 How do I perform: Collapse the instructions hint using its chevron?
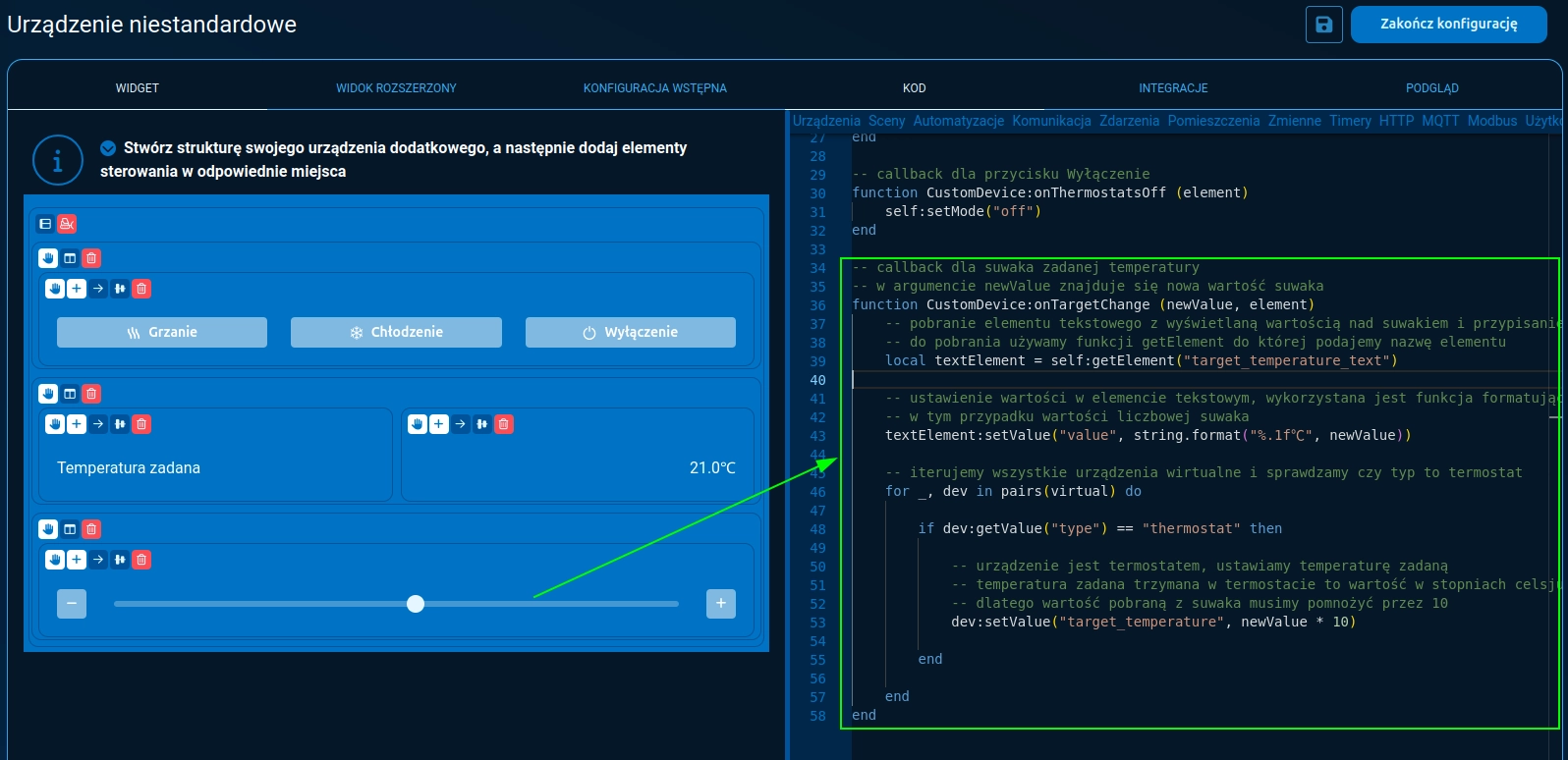108,148
